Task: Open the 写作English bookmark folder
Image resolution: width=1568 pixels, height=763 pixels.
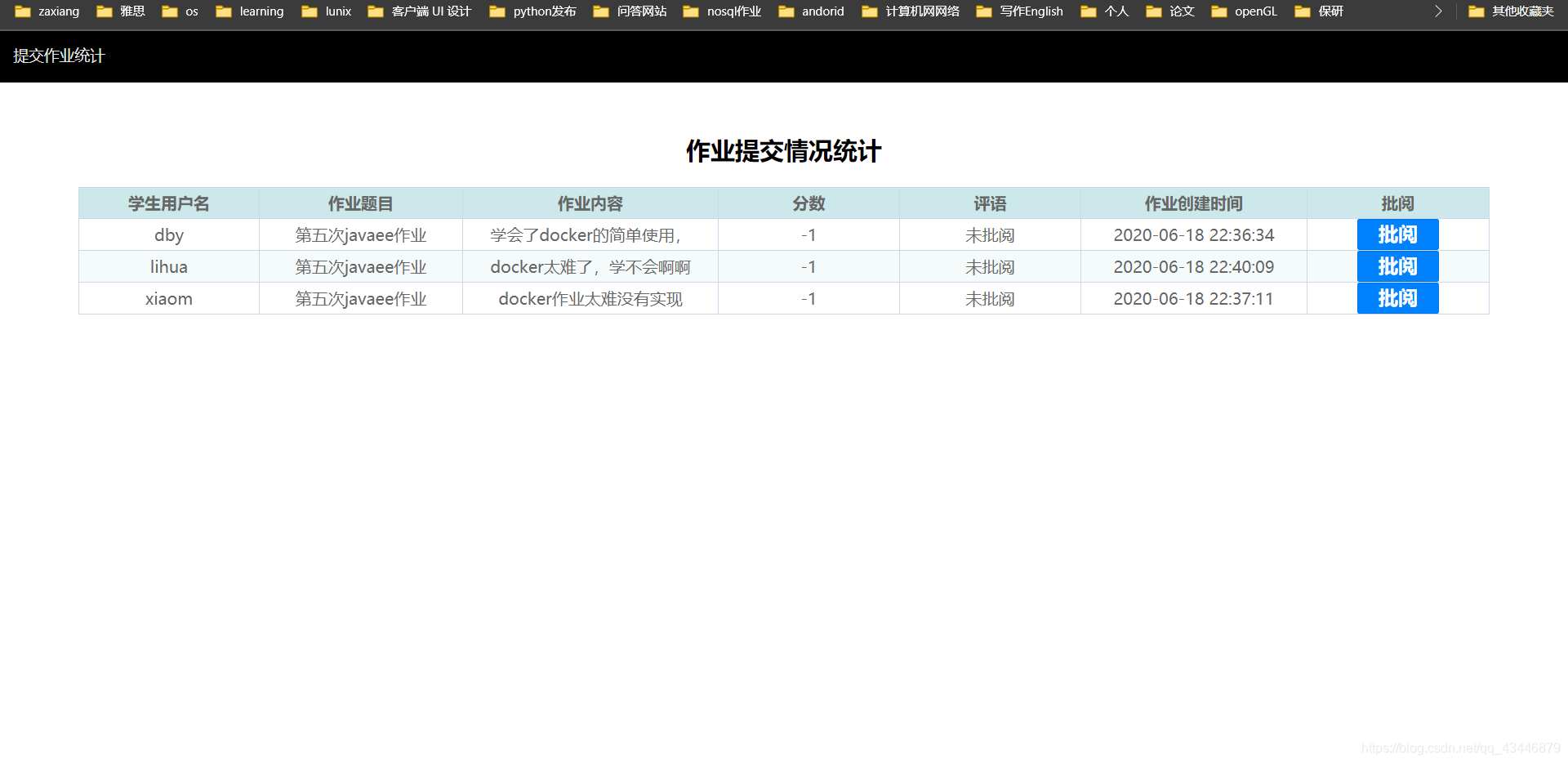Action: click(1020, 11)
